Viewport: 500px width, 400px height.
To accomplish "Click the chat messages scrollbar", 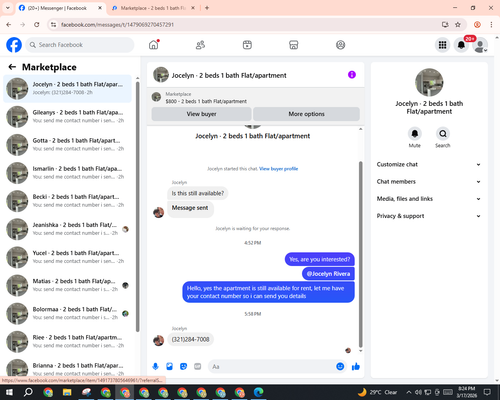I will click(x=360, y=255).
